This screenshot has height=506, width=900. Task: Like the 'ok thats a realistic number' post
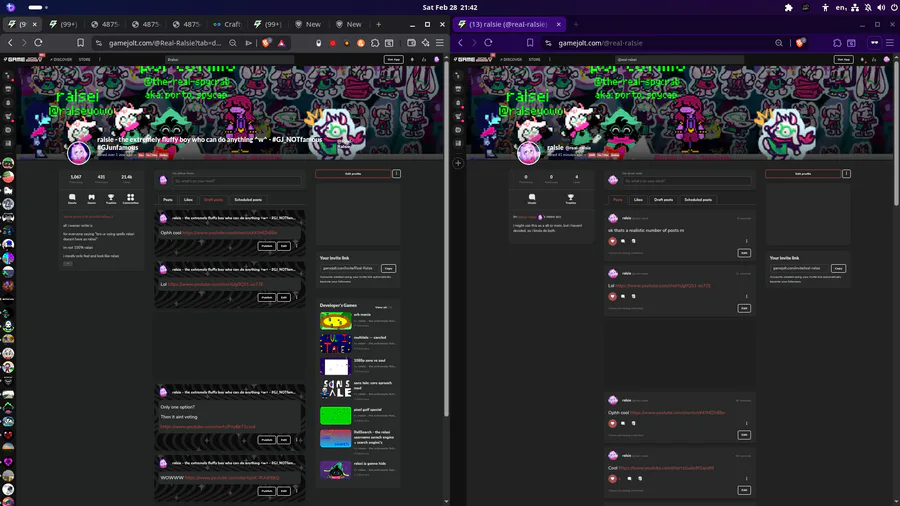pyautogui.click(x=612, y=241)
